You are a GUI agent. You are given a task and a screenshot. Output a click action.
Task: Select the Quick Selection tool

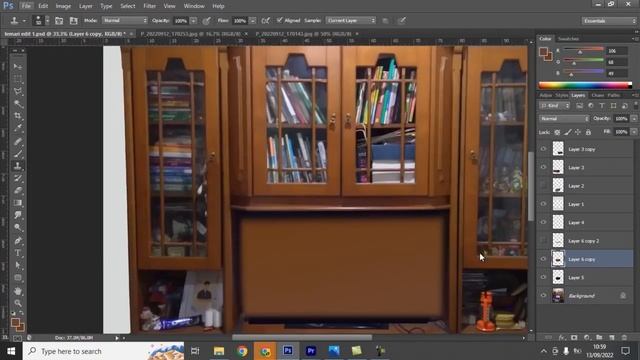click(18, 104)
